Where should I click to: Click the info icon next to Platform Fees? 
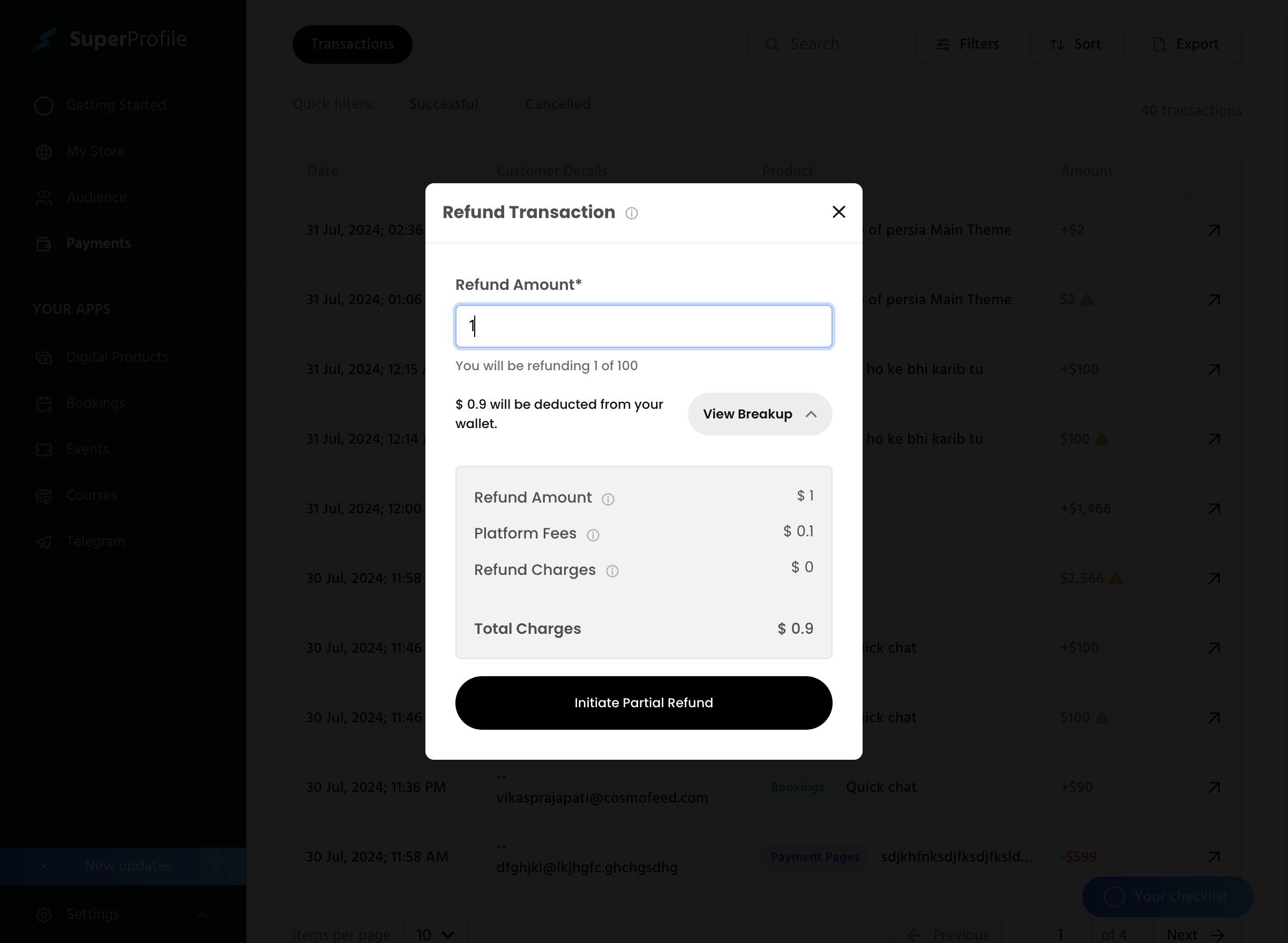(x=593, y=534)
